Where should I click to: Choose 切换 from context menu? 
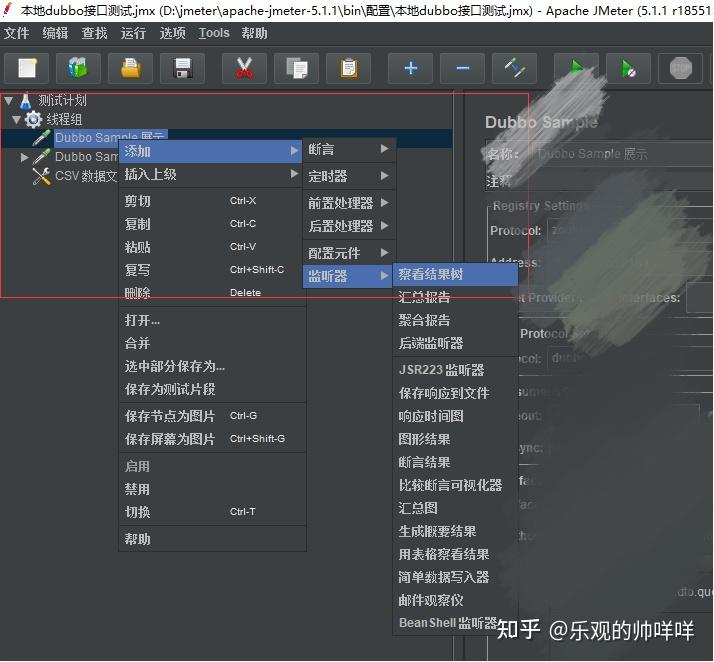pos(212,512)
